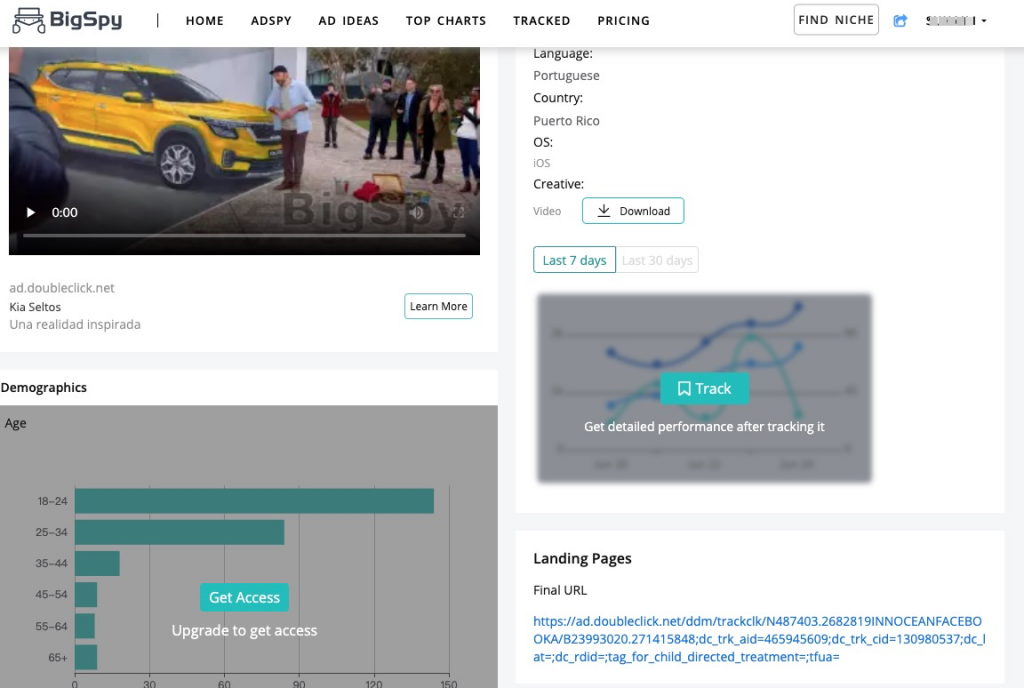Open the AD IDEAS menu item
The image size is (1024, 688).
(349, 21)
